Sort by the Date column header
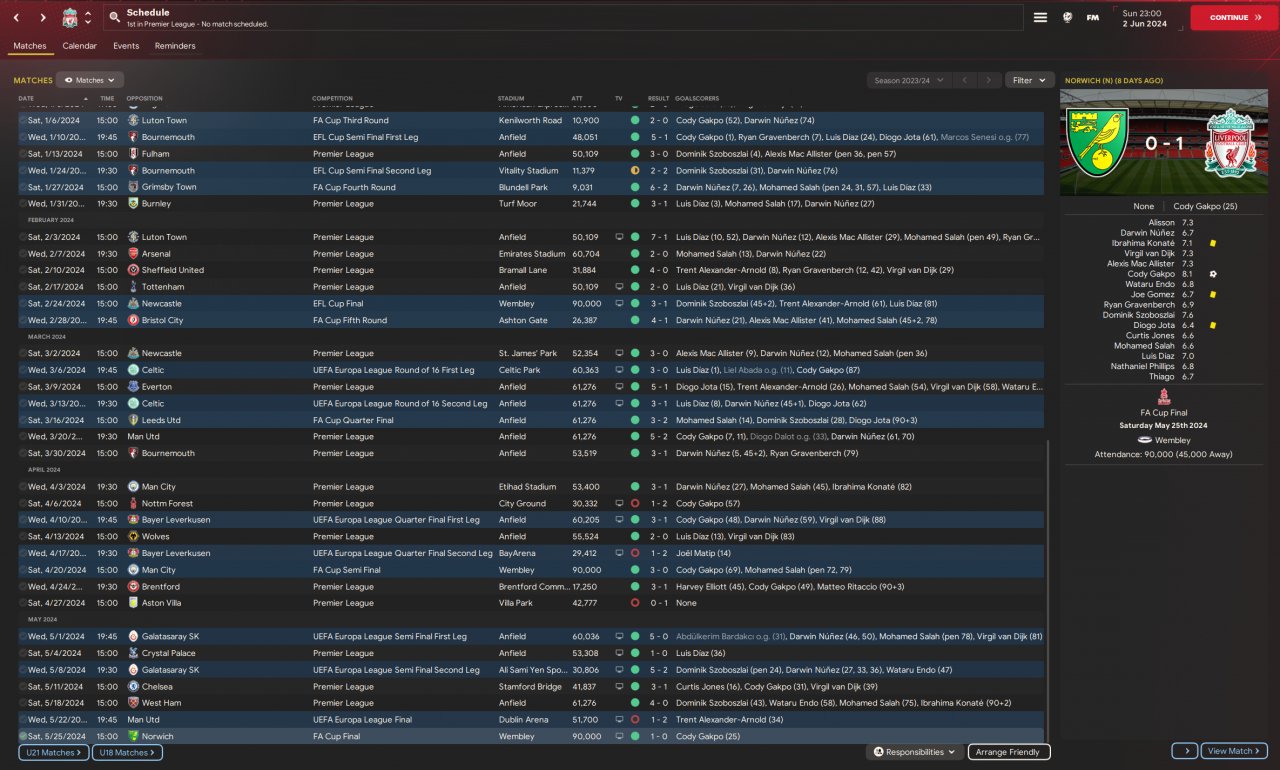This screenshot has height=770, width=1280. click(x=26, y=99)
